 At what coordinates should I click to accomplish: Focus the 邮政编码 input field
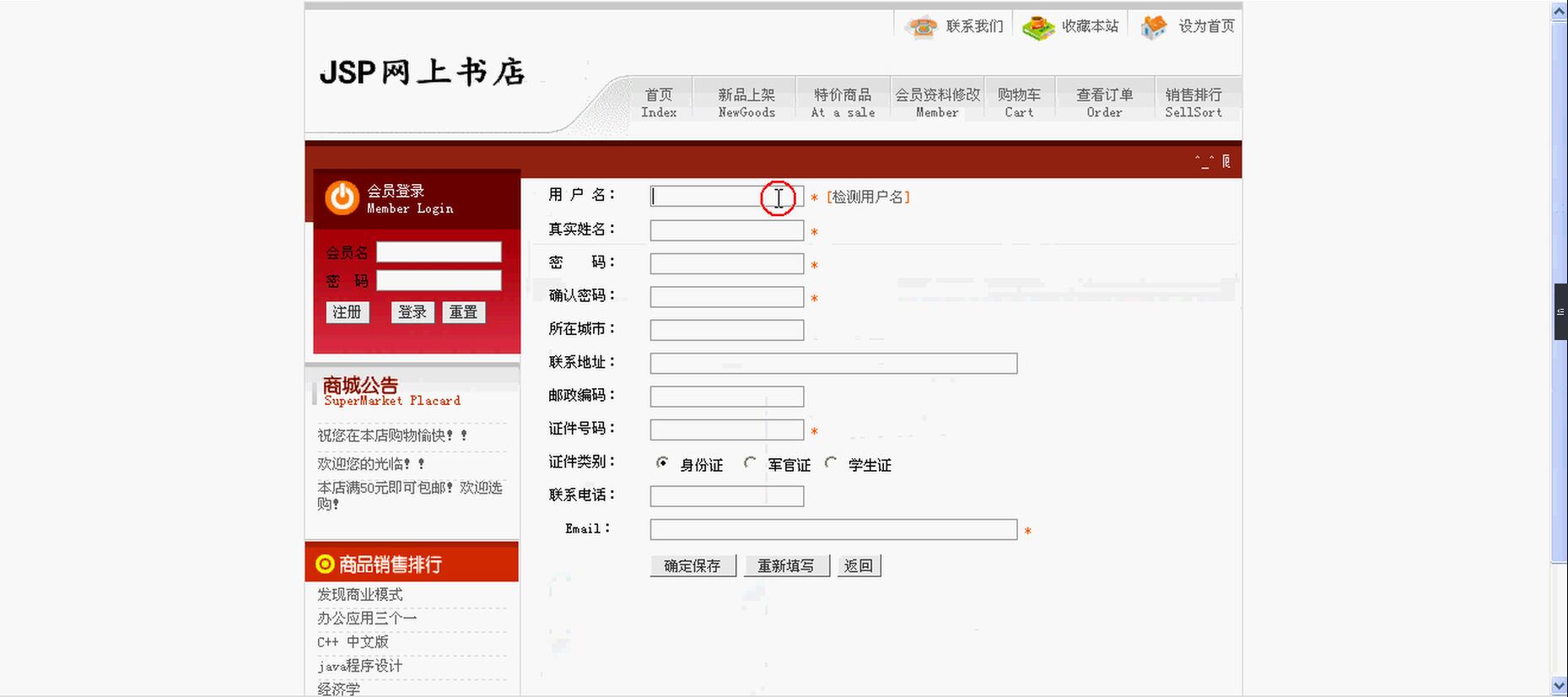[x=727, y=397]
